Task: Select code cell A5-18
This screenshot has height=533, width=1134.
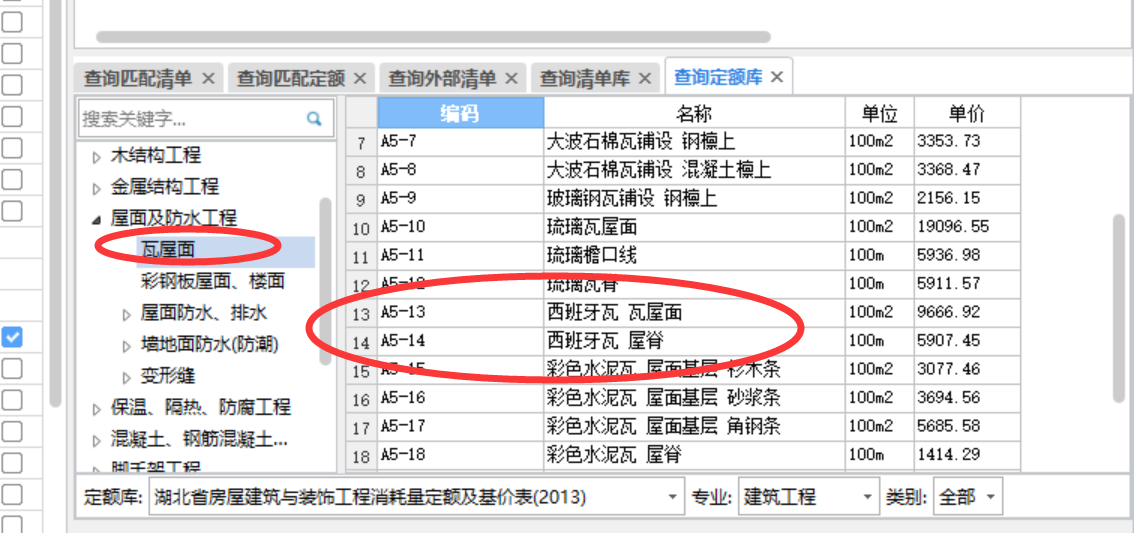Action: 461,455
